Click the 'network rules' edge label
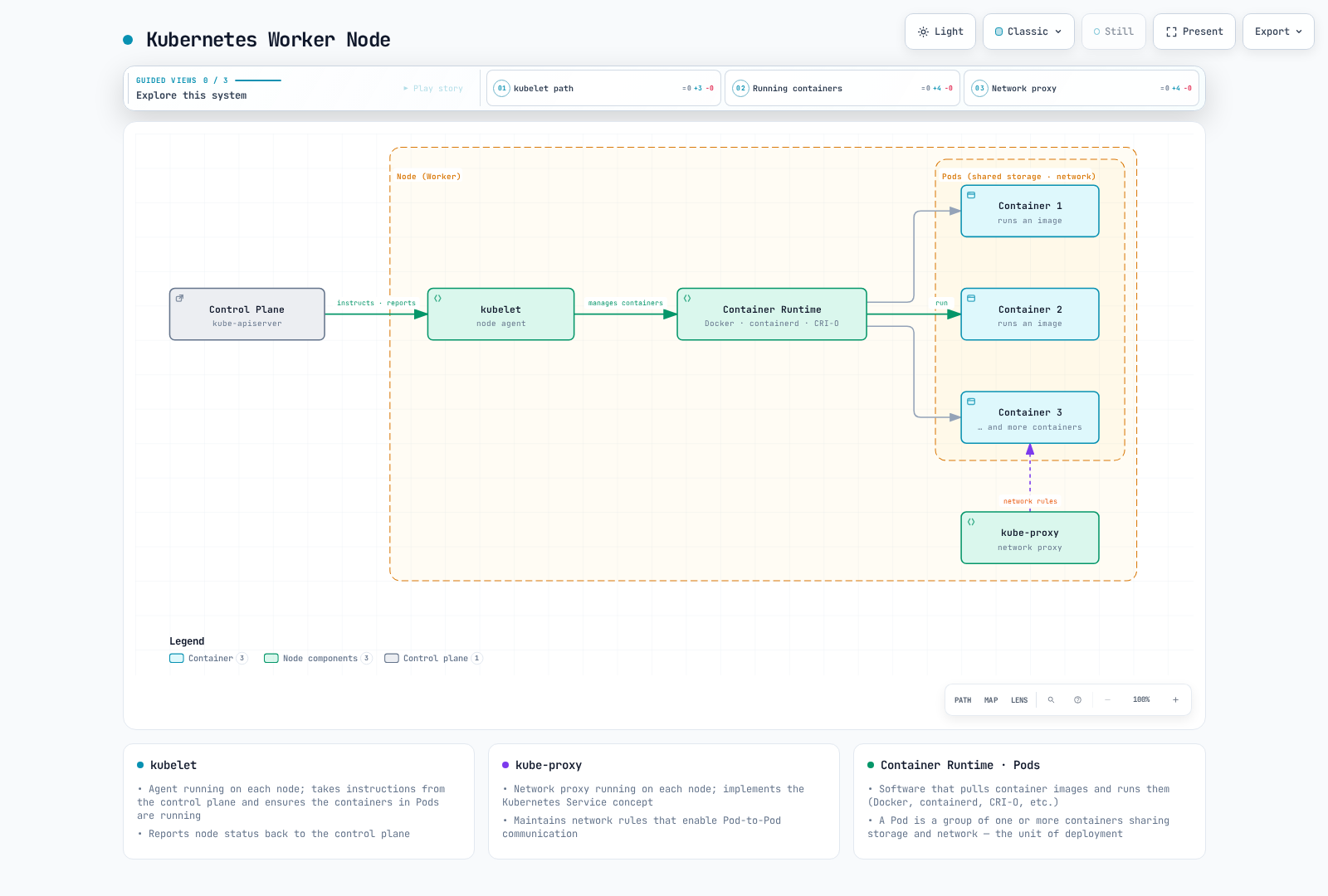 1030,501
